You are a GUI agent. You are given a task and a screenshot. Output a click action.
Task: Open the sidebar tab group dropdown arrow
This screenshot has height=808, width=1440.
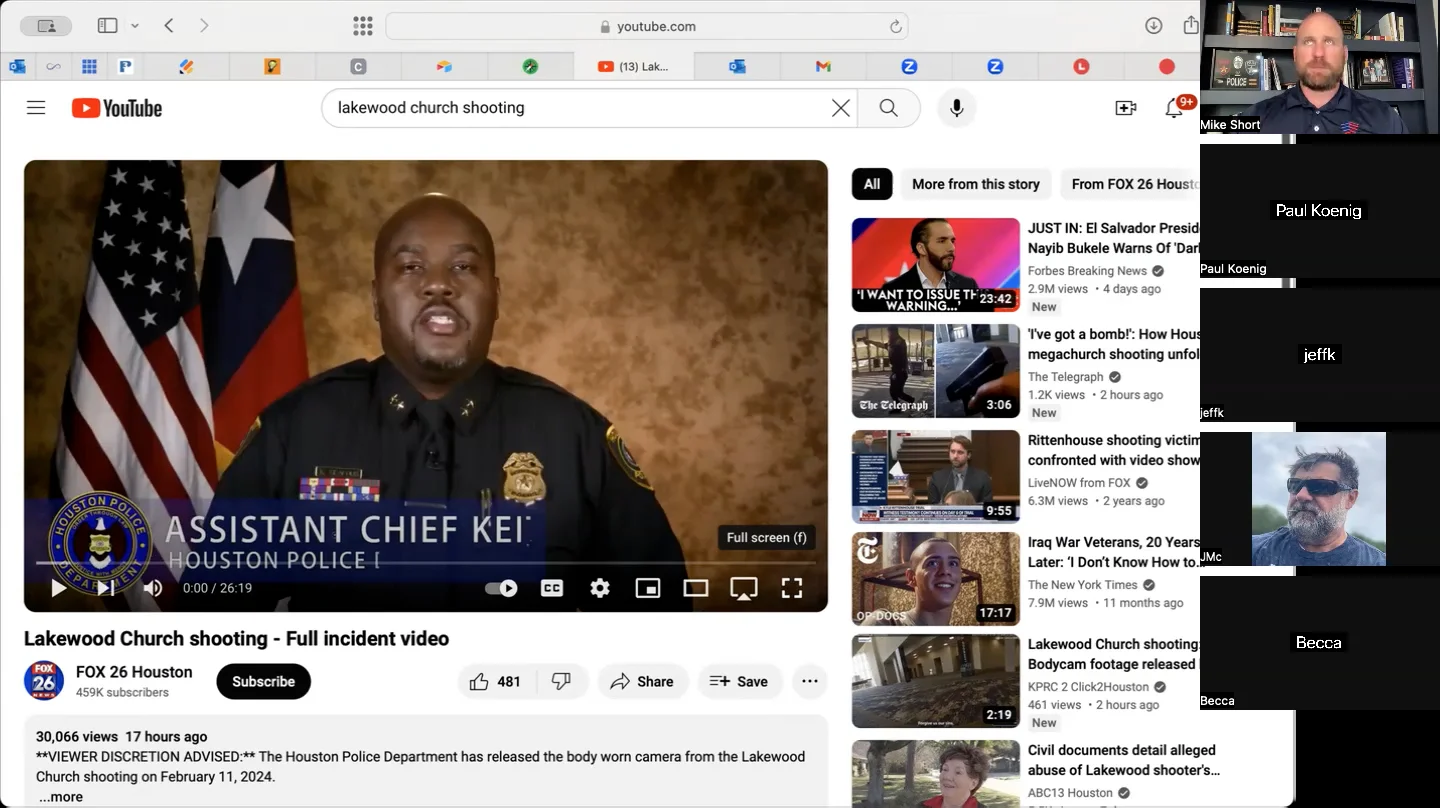pos(135,26)
